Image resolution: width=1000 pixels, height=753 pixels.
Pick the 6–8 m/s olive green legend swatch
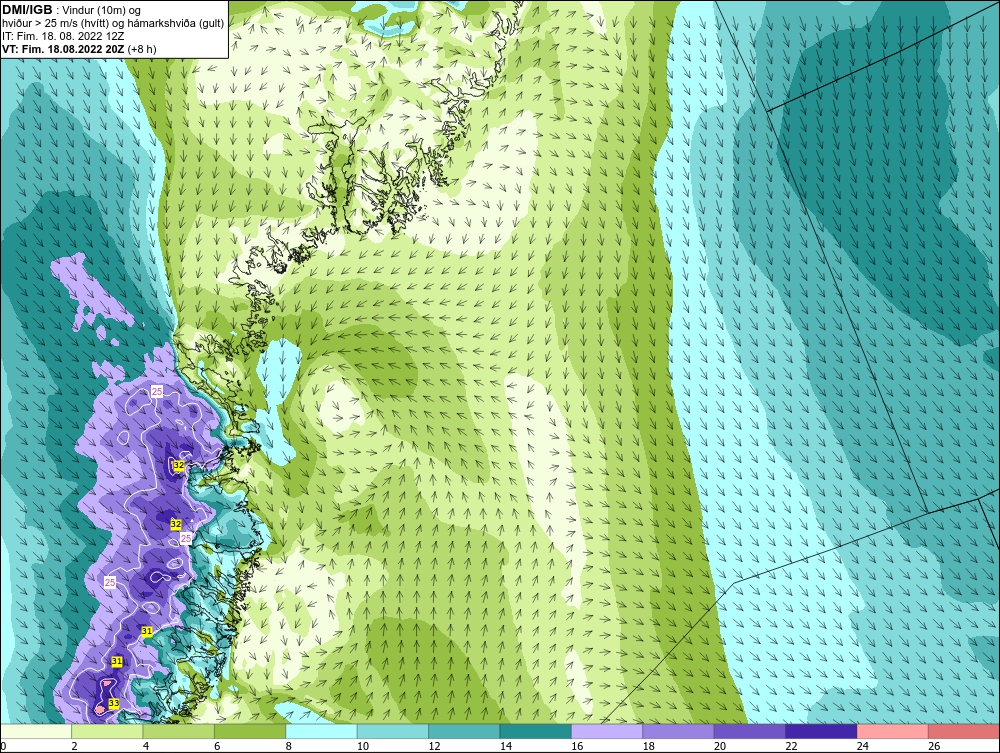(250, 731)
